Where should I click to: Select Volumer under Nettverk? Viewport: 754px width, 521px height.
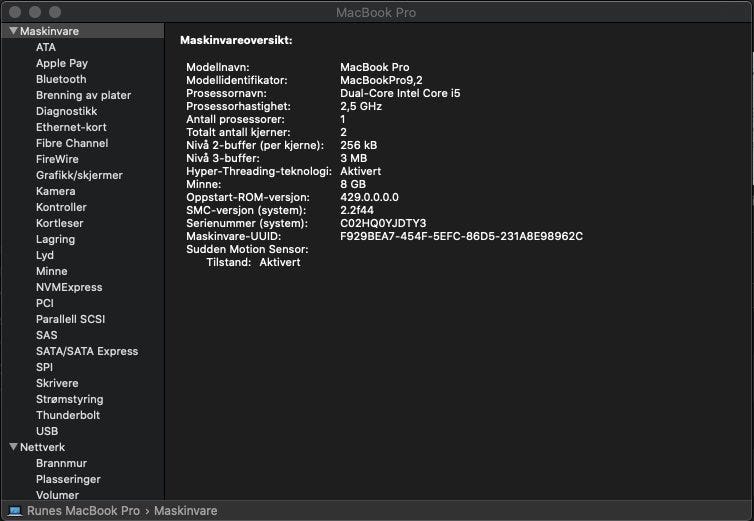tap(57, 495)
